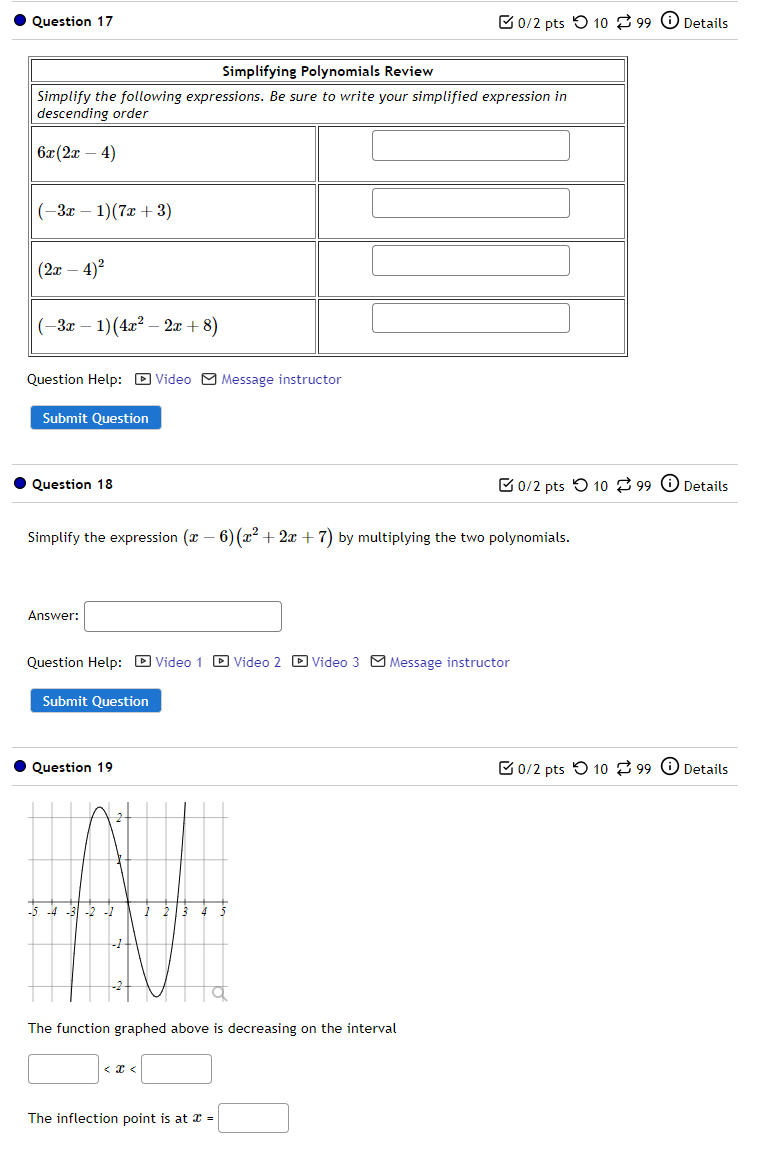This screenshot has width=765, height=1149.
Task: Open the Message instructor envelope icon in Question 17
Action: tap(208, 379)
